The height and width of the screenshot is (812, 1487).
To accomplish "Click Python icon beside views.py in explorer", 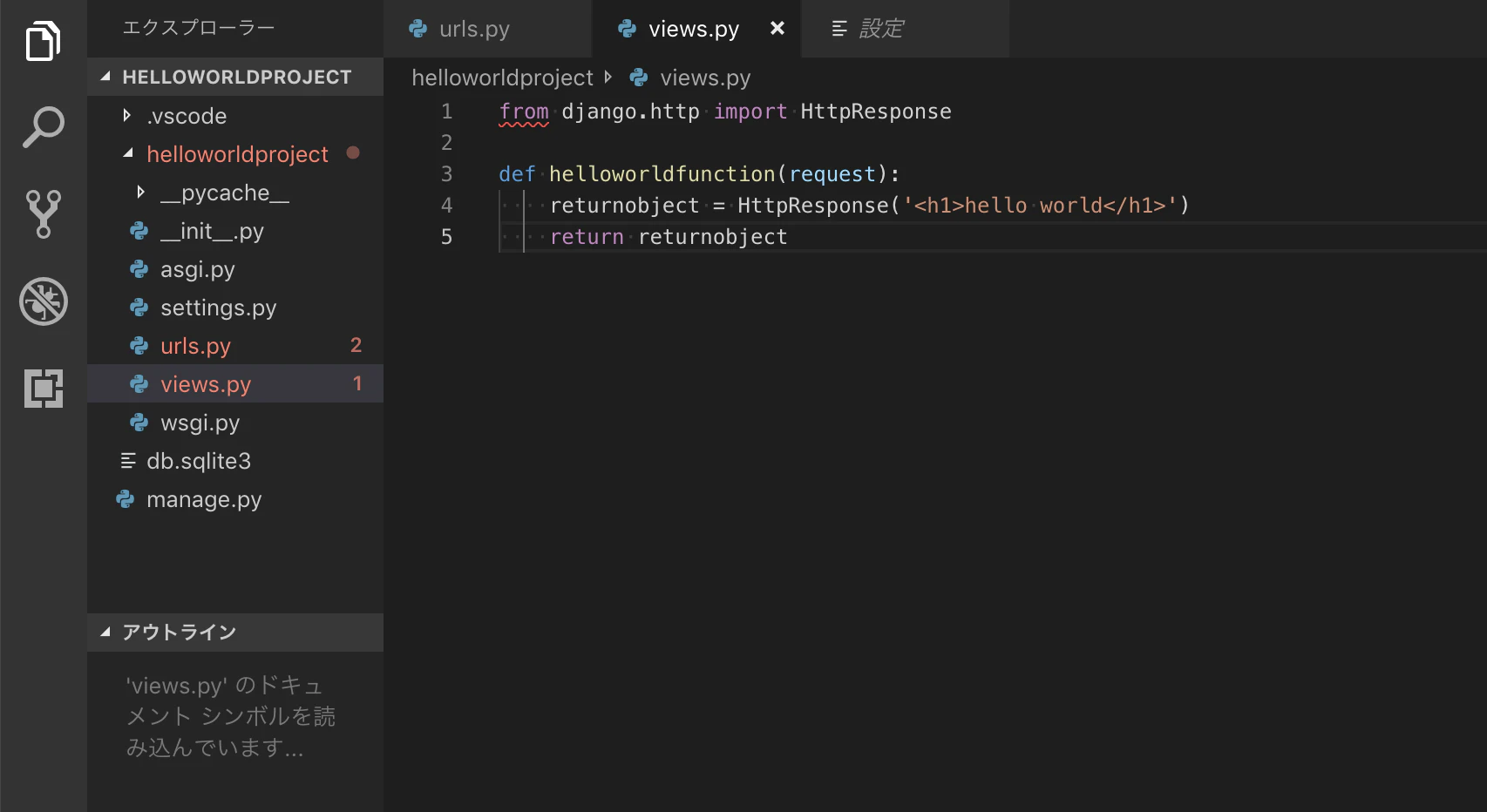I will (139, 384).
